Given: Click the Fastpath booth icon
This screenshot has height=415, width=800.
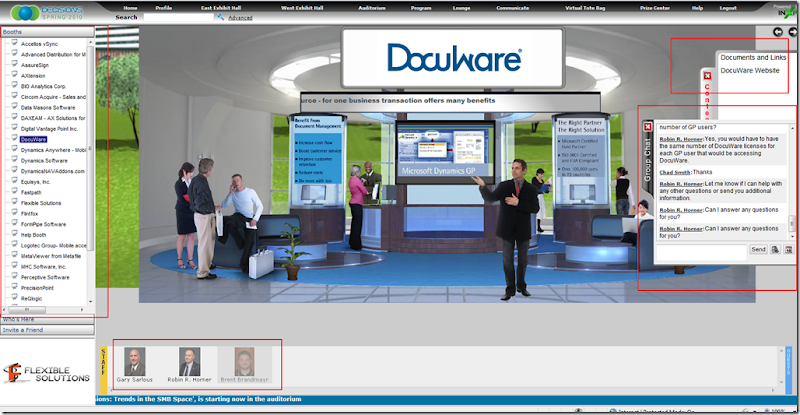Looking at the screenshot, I should 14,191.
